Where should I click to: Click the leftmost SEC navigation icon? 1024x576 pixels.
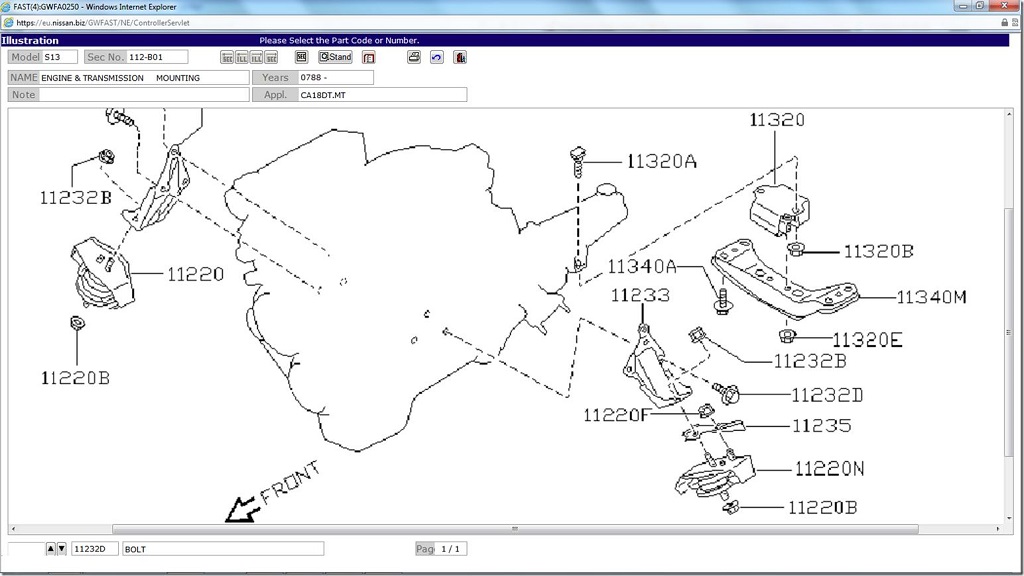click(227, 58)
